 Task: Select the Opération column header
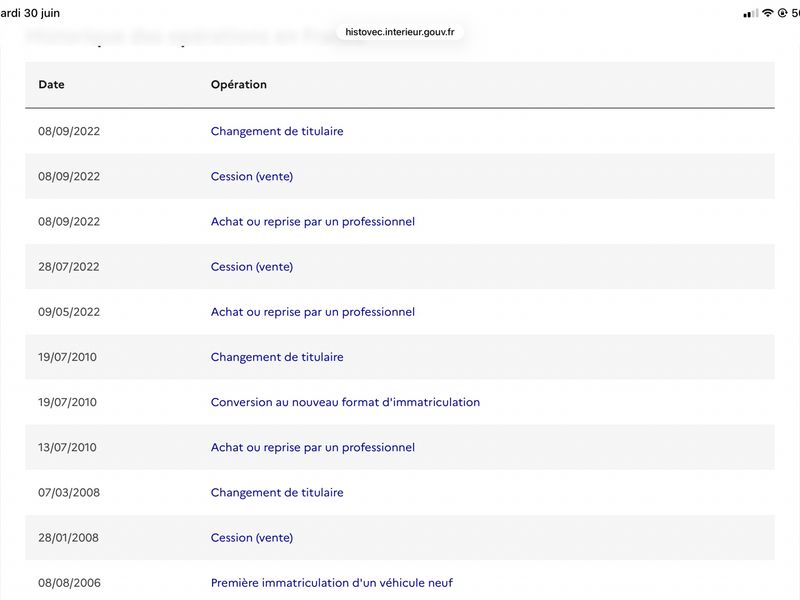tap(239, 84)
